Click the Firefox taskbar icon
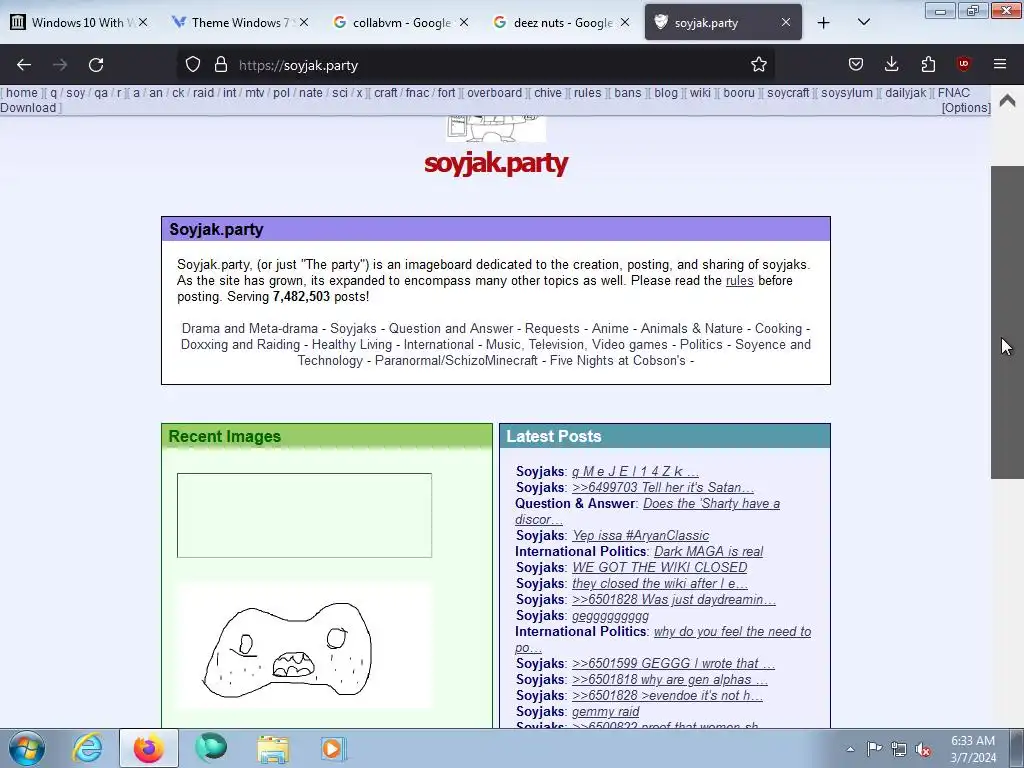Viewport: 1024px width, 768px height. tap(149, 748)
